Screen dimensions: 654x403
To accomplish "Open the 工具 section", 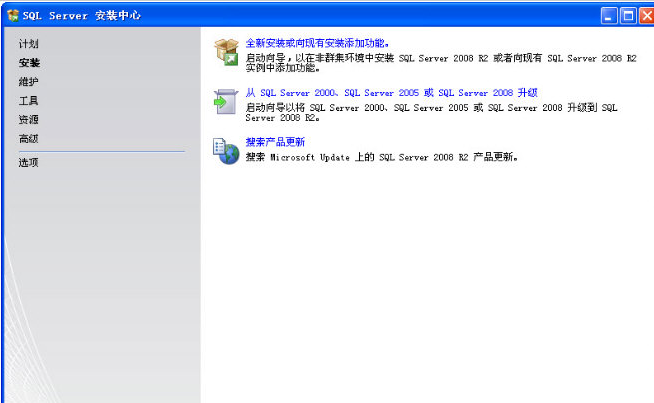I will [28, 101].
